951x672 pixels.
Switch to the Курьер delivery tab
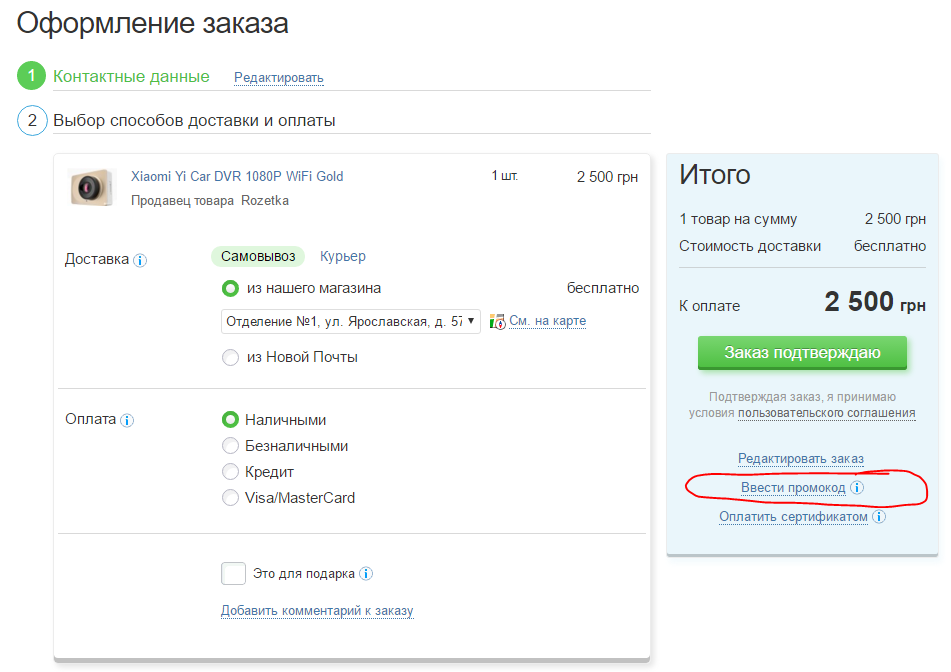pyautogui.click(x=343, y=257)
